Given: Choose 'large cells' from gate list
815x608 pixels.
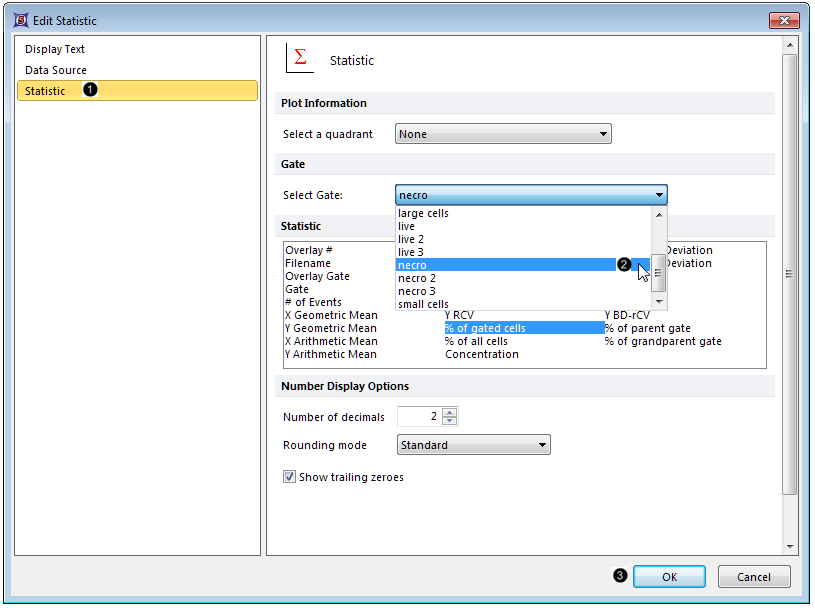Looking at the screenshot, I should click(423, 213).
